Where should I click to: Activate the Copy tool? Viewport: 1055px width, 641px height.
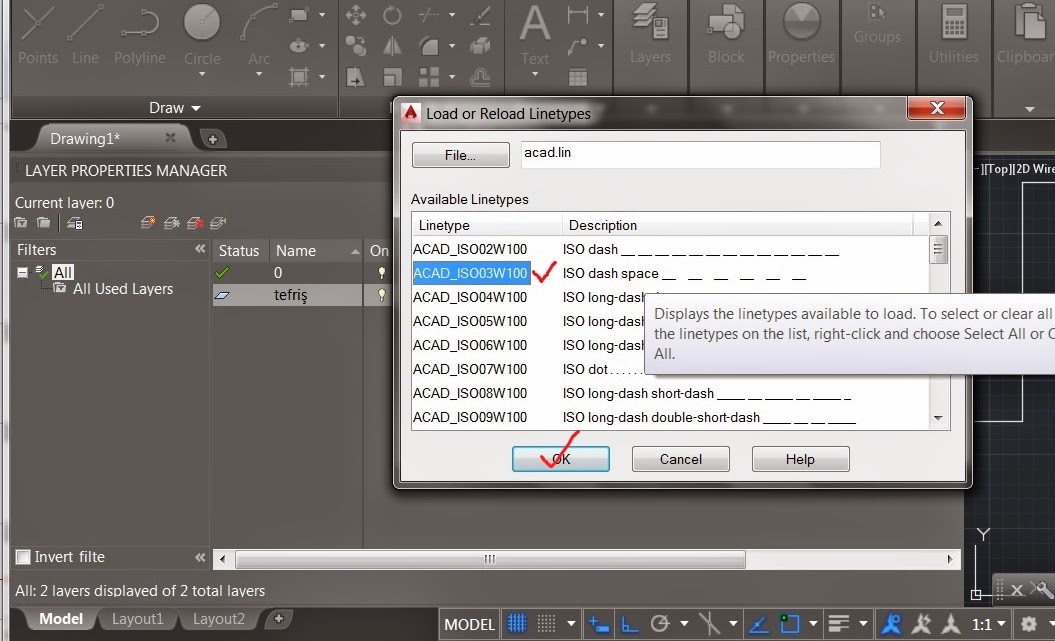tap(356, 46)
